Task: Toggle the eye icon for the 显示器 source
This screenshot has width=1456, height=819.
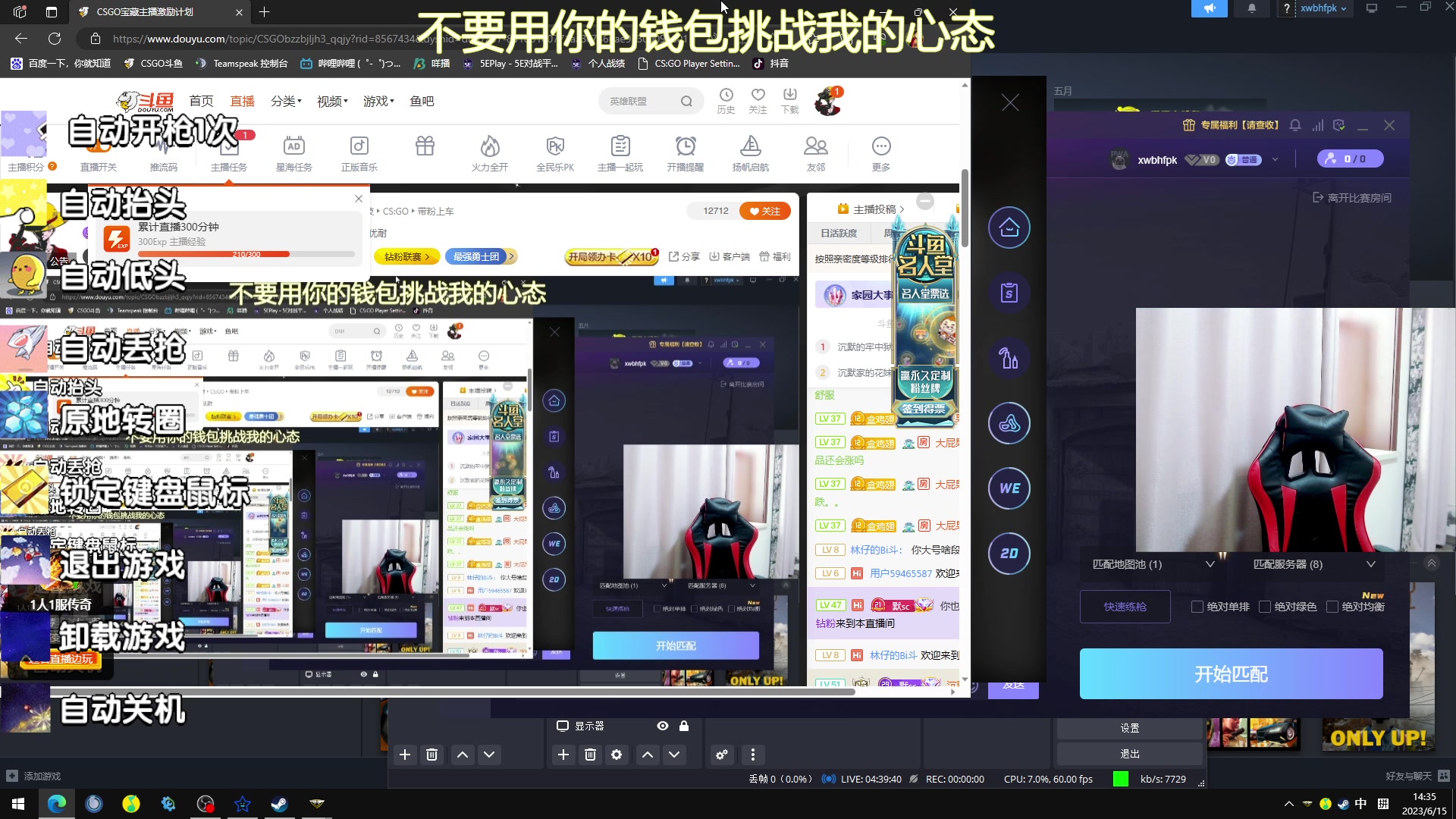Action: point(663,726)
